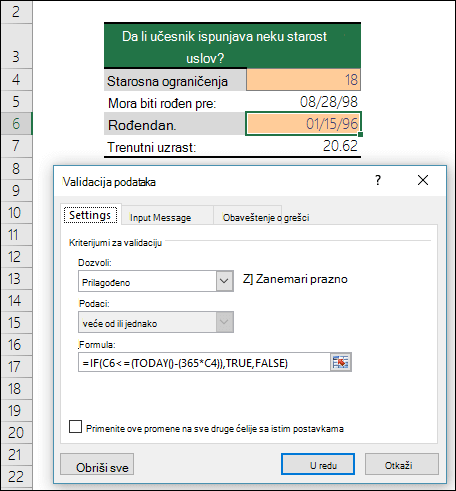The height and width of the screenshot is (491, 456).
Task: Select row header 10
Action: click(16, 212)
